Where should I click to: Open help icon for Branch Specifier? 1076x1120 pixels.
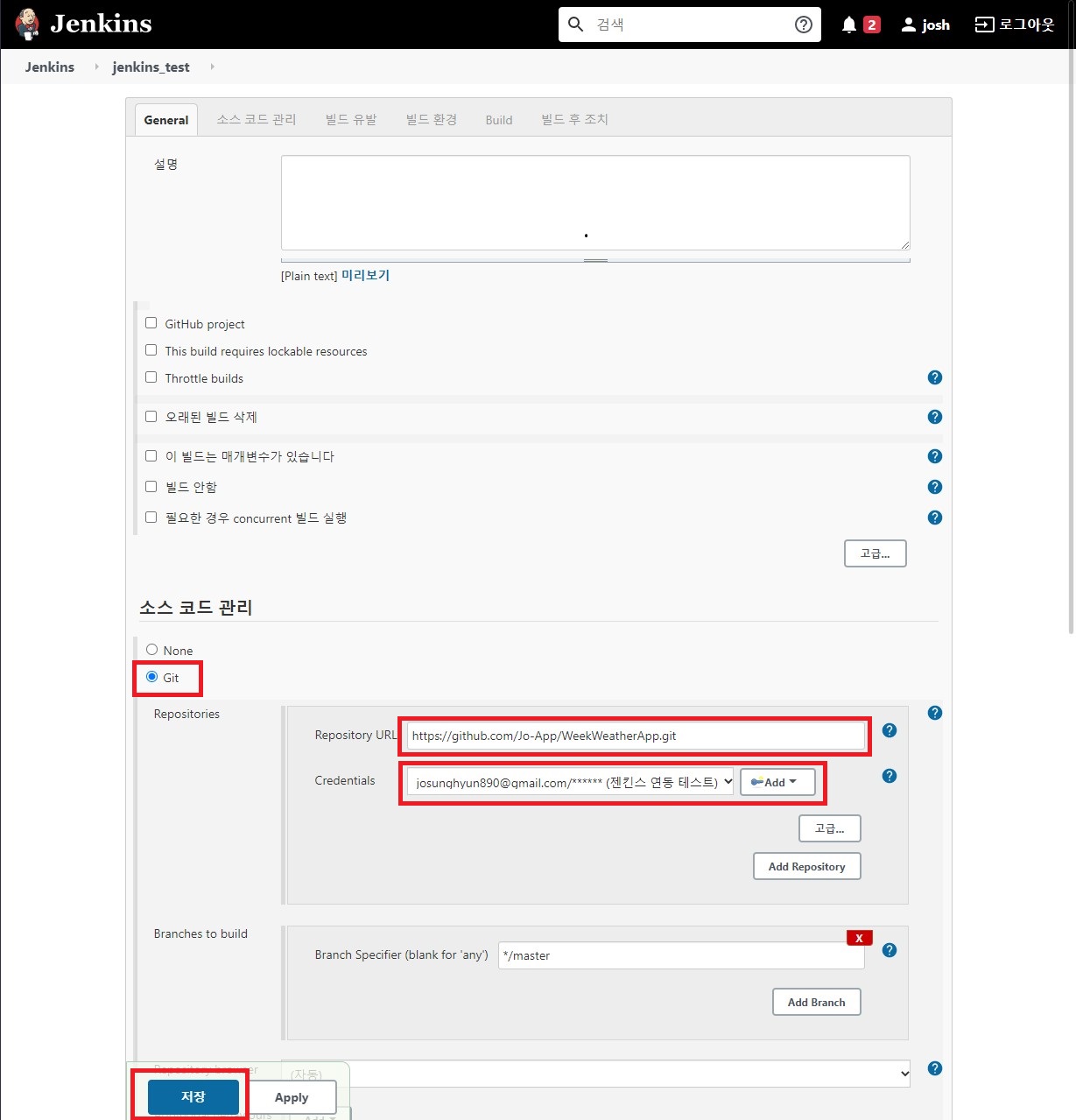[x=890, y=950]
